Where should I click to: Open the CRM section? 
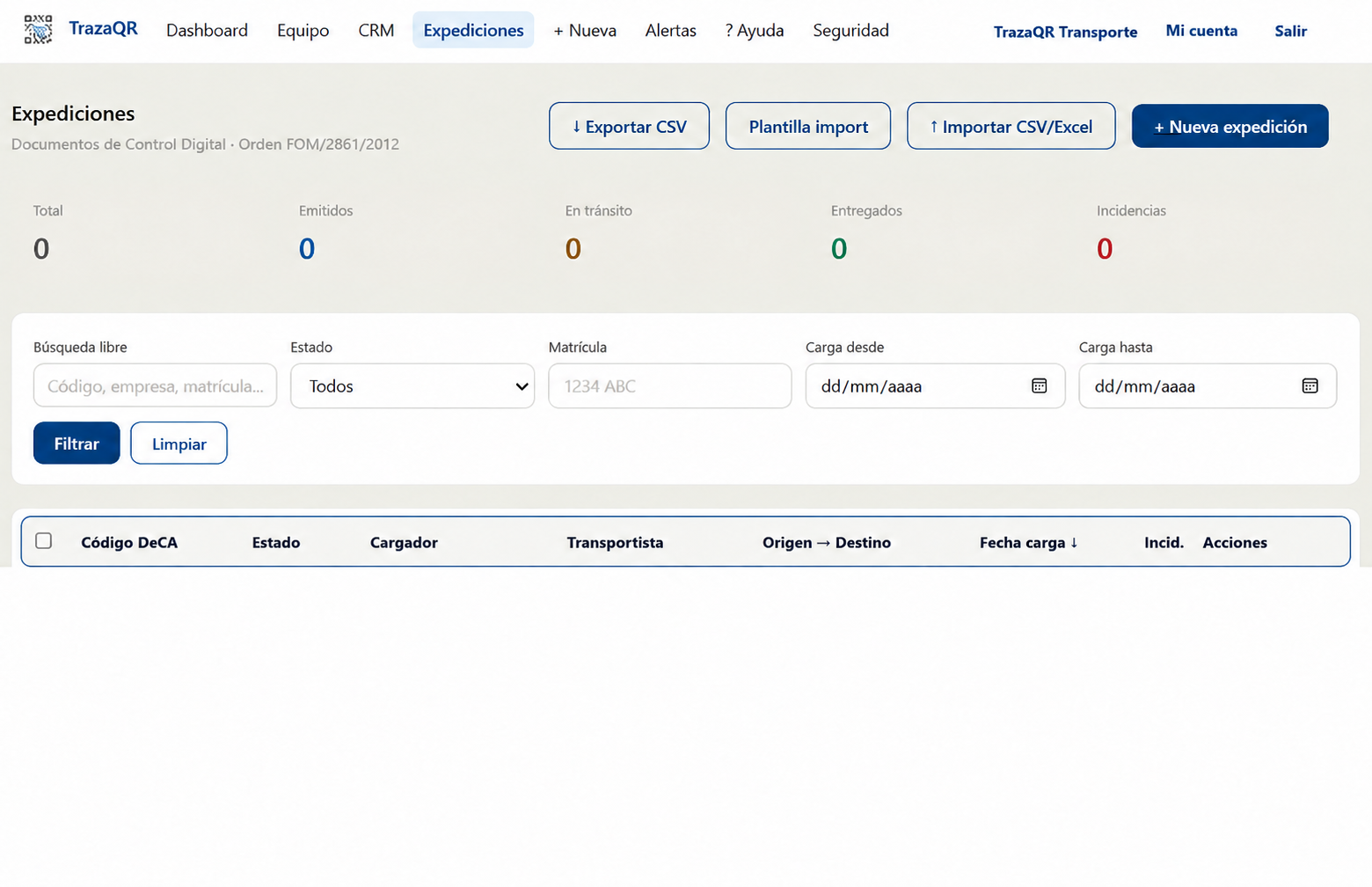[376, 30]
